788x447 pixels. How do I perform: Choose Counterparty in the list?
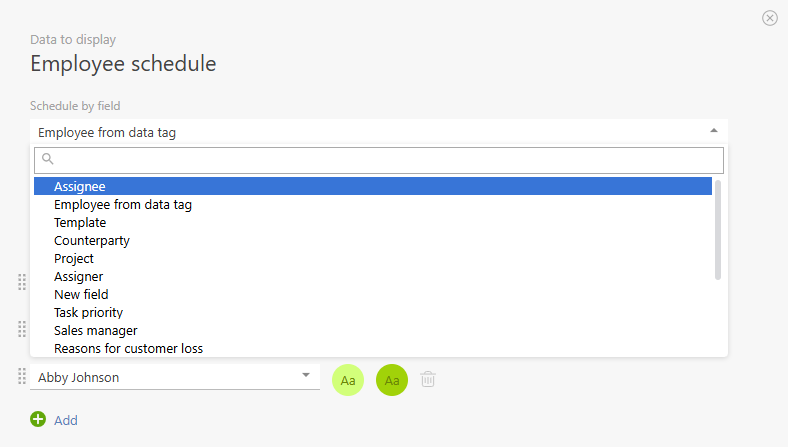click(92, 240)
